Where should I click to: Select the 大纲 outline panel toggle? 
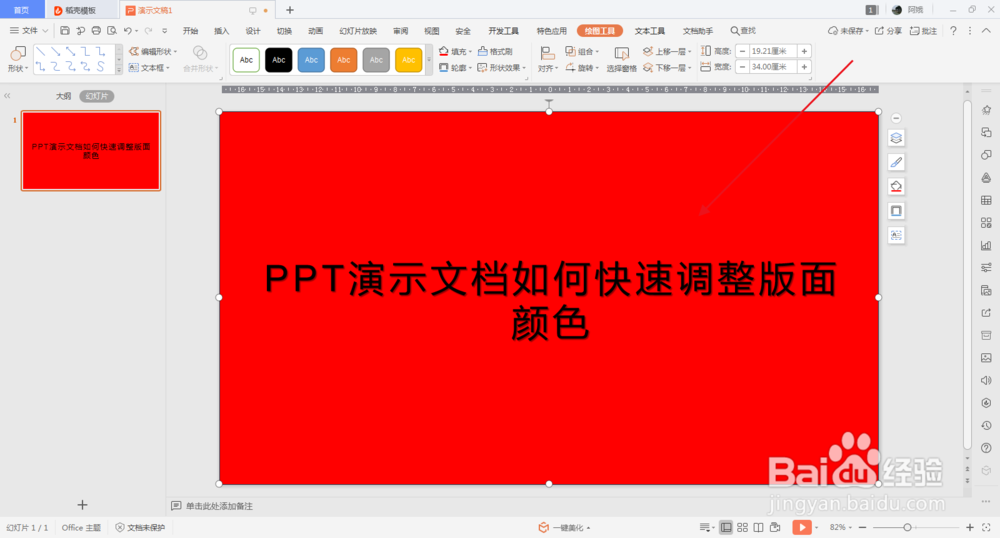pos(63,96)
